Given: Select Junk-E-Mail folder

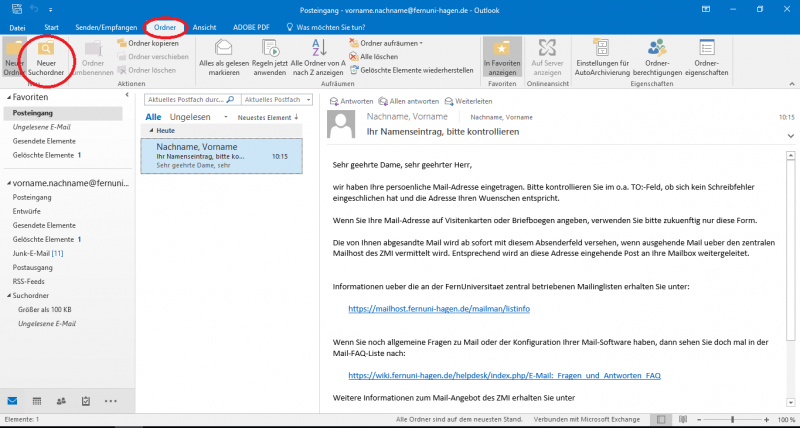Looking at the screenshot, I should [x=38, y=253].
